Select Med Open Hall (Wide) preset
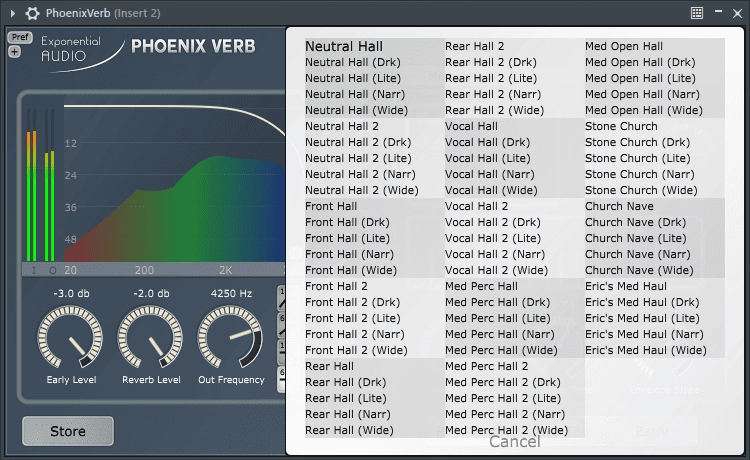Screen dimensions: 750x460 click(644, 110)
